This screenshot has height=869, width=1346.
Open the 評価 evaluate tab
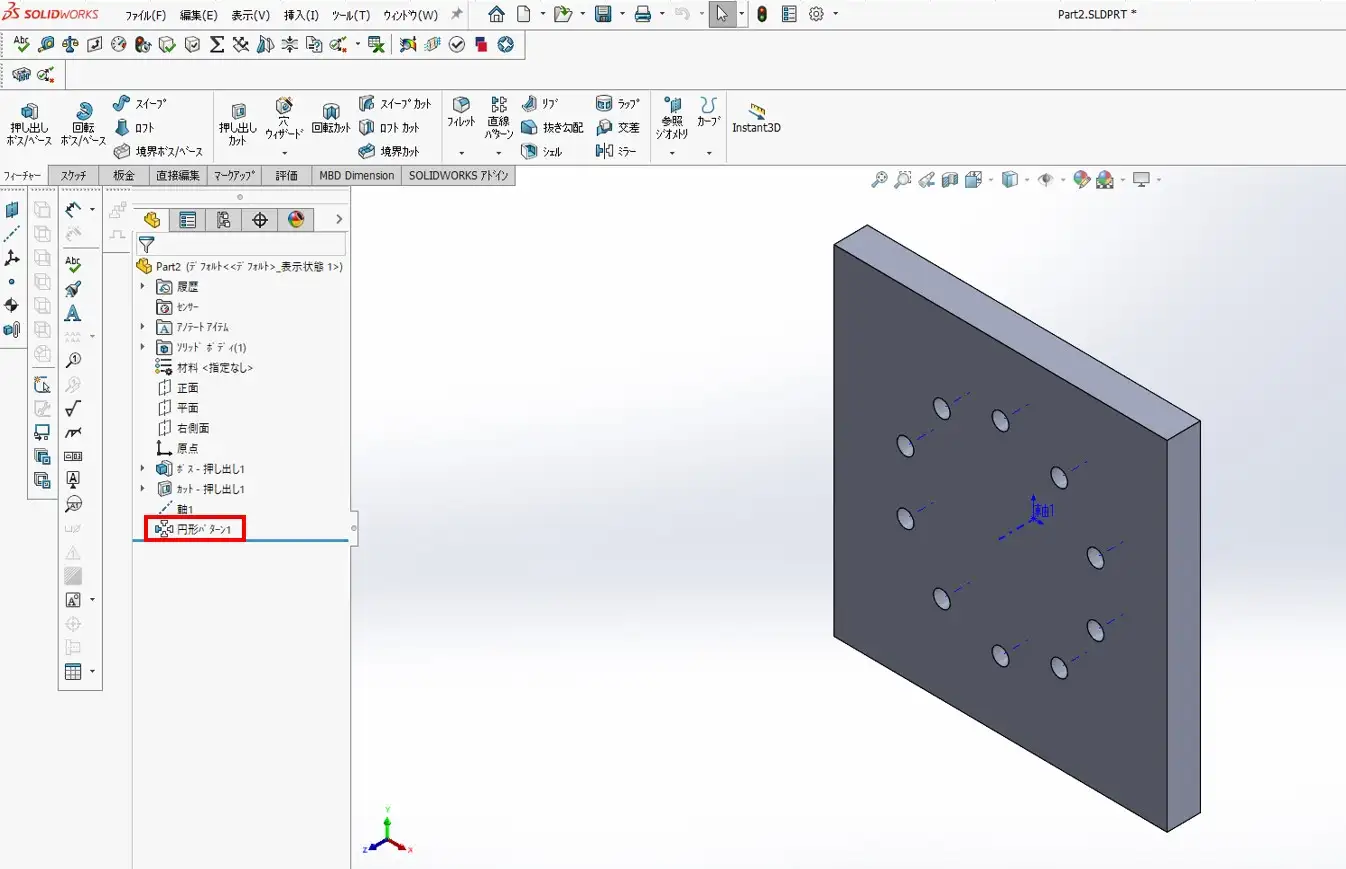(x=286, y=176)
